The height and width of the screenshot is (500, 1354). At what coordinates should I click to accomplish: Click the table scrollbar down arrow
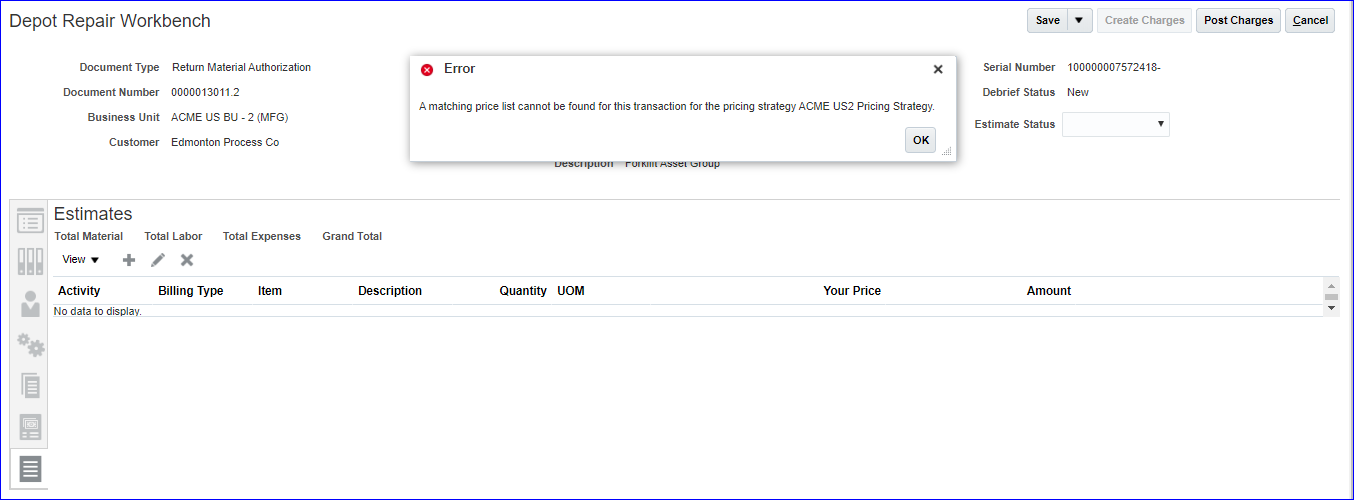pos(1331,309)
